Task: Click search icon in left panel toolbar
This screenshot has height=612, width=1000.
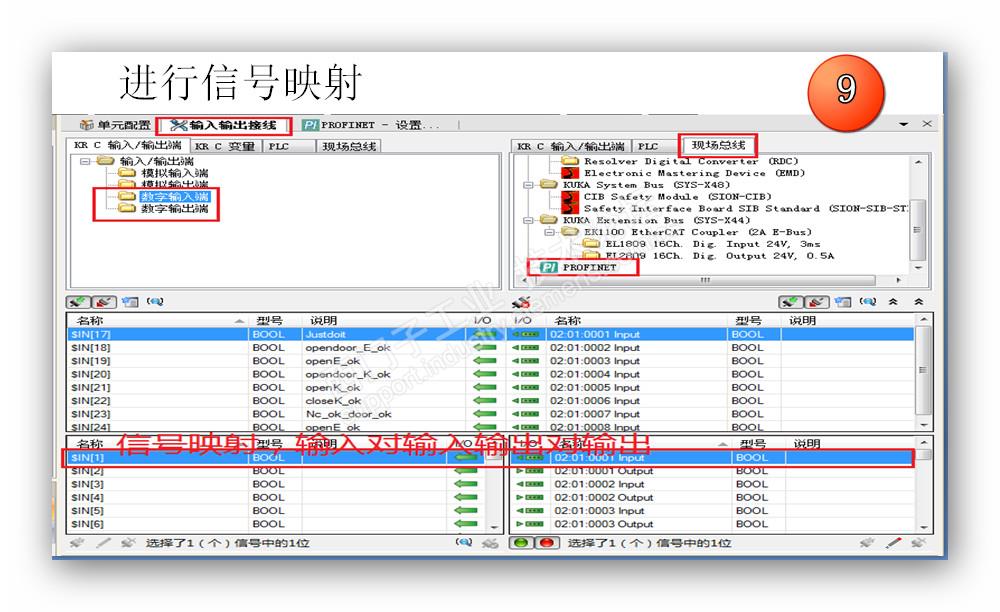Action: [x=155, y=302]
